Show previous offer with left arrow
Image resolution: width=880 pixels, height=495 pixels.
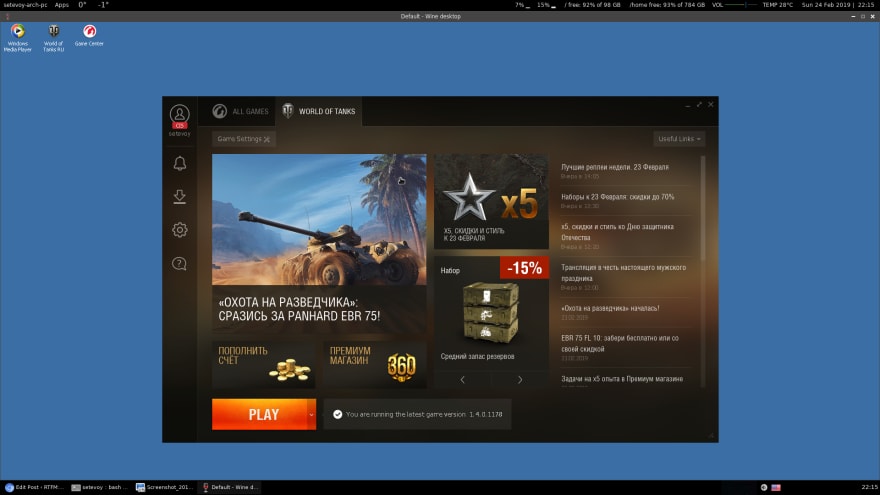[x=462, y=379]
